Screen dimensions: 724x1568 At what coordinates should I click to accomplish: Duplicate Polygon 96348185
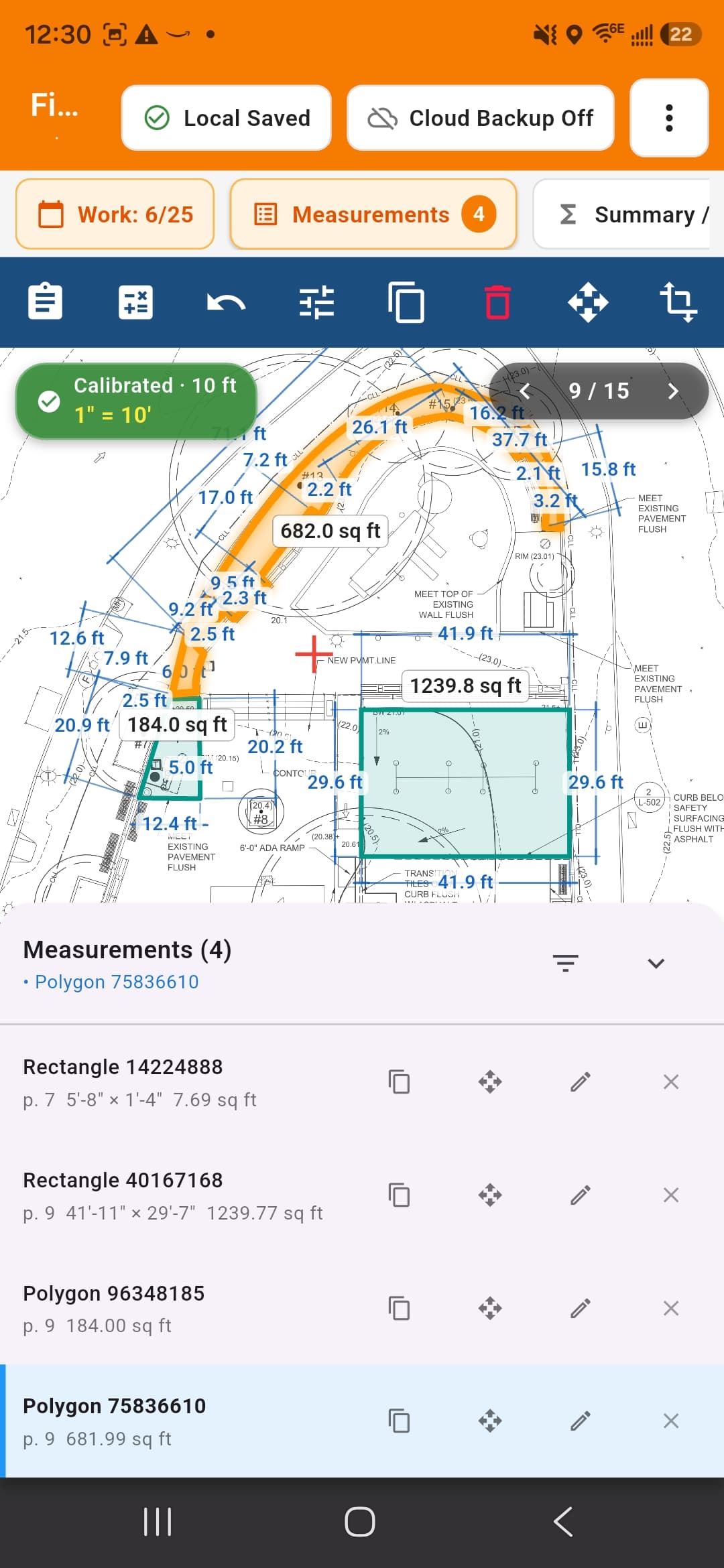tap(400, 1308)
